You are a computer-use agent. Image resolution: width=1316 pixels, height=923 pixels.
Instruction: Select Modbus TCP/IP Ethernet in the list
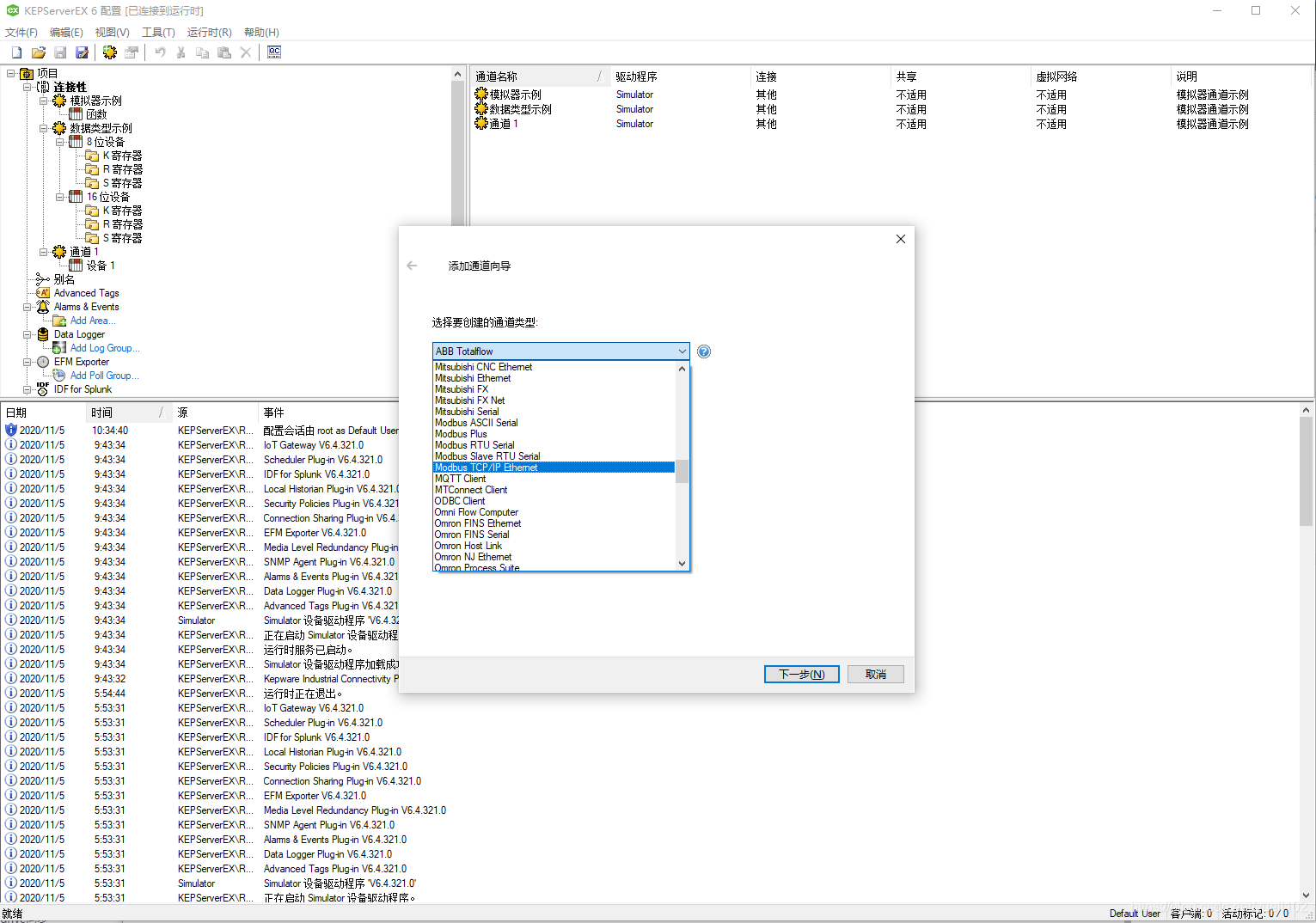pos(554,468)
